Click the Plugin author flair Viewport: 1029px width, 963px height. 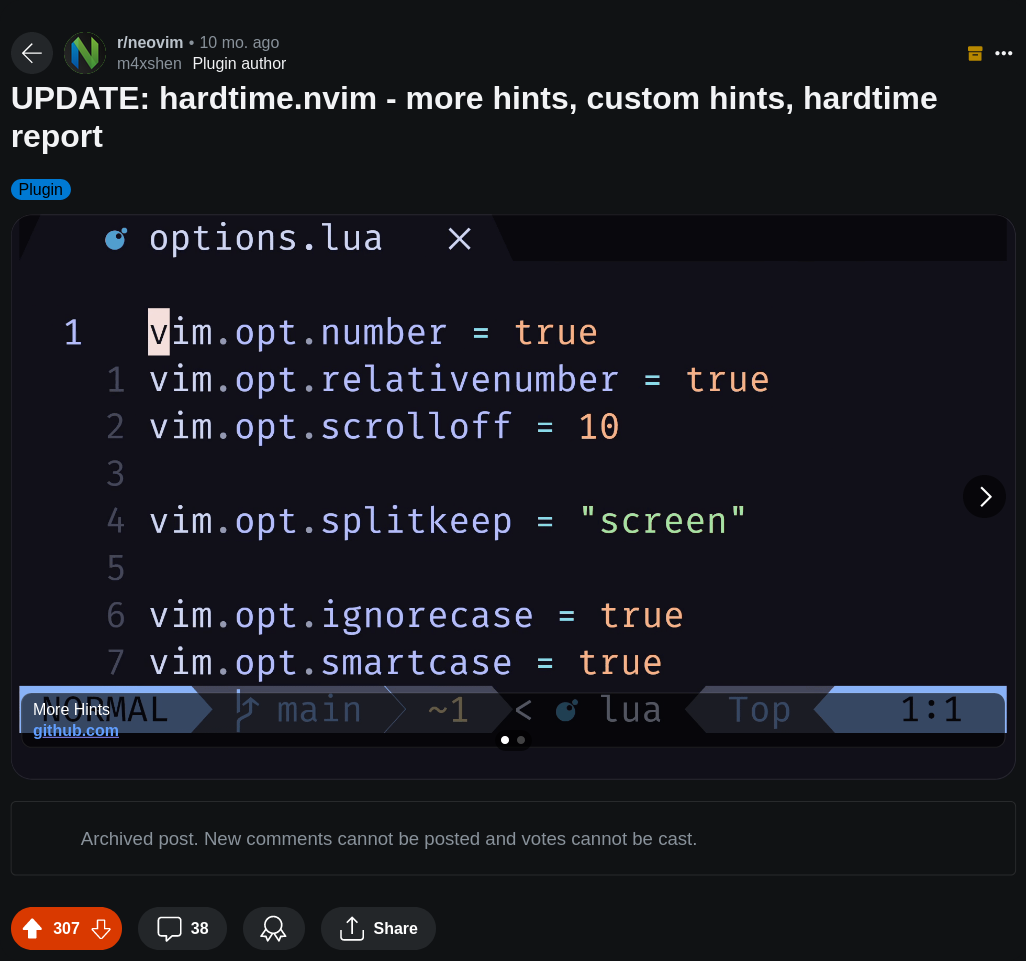pyautogui.click(x=239, y=64)
